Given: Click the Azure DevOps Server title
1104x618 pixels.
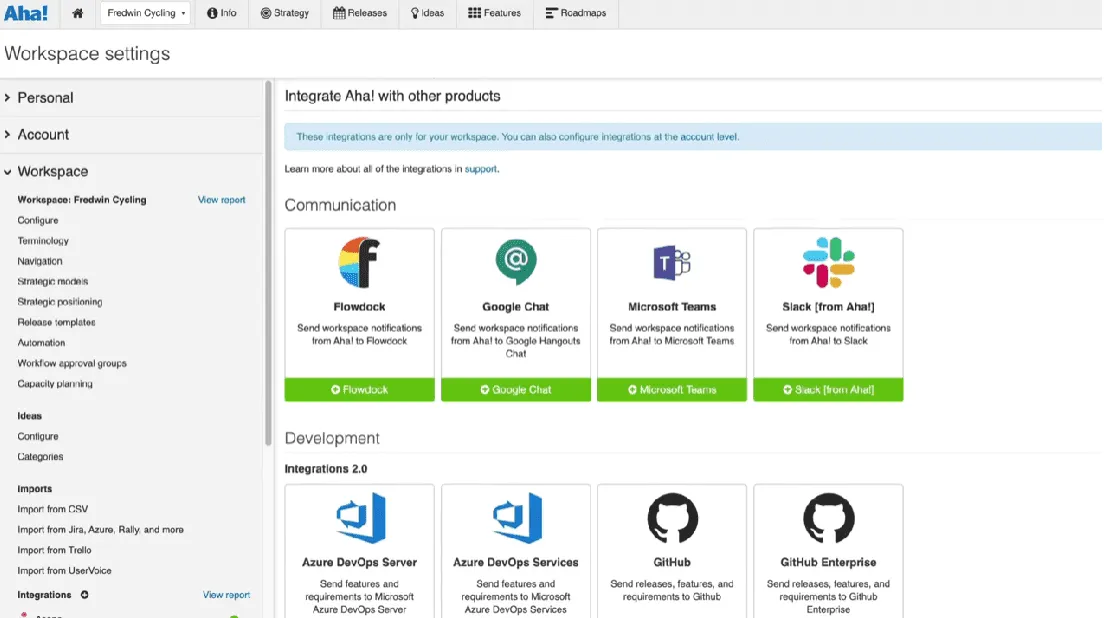Looking at the screenshot, I should pyautogui.click(x=359, y=562).
